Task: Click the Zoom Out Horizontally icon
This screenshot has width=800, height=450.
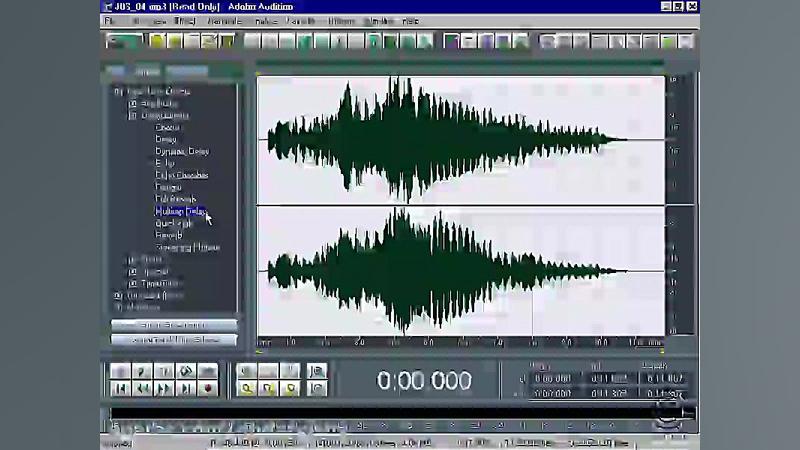Action: 268,371
